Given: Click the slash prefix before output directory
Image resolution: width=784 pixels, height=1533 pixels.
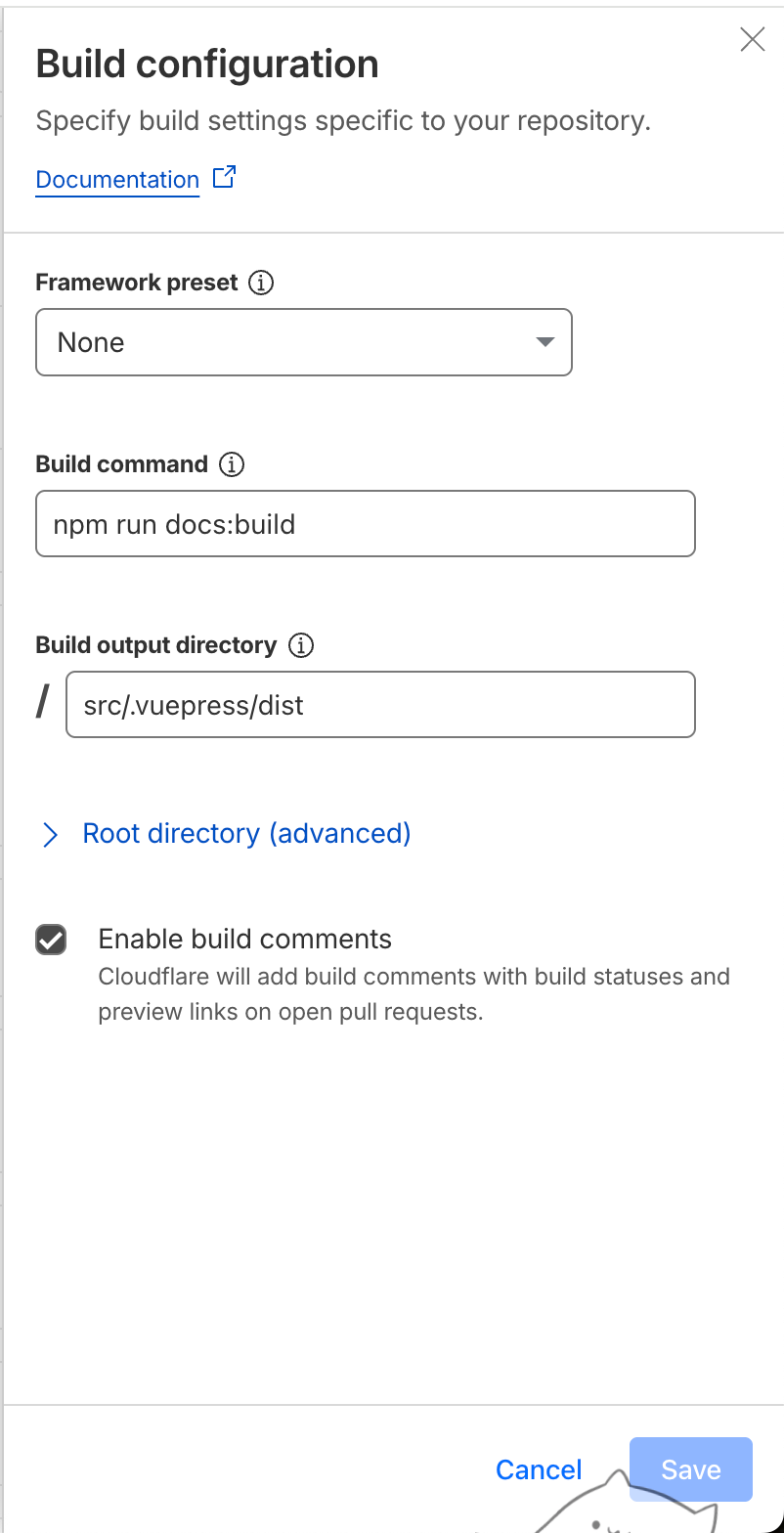Looking at the screenshot, I should [42, 703].
